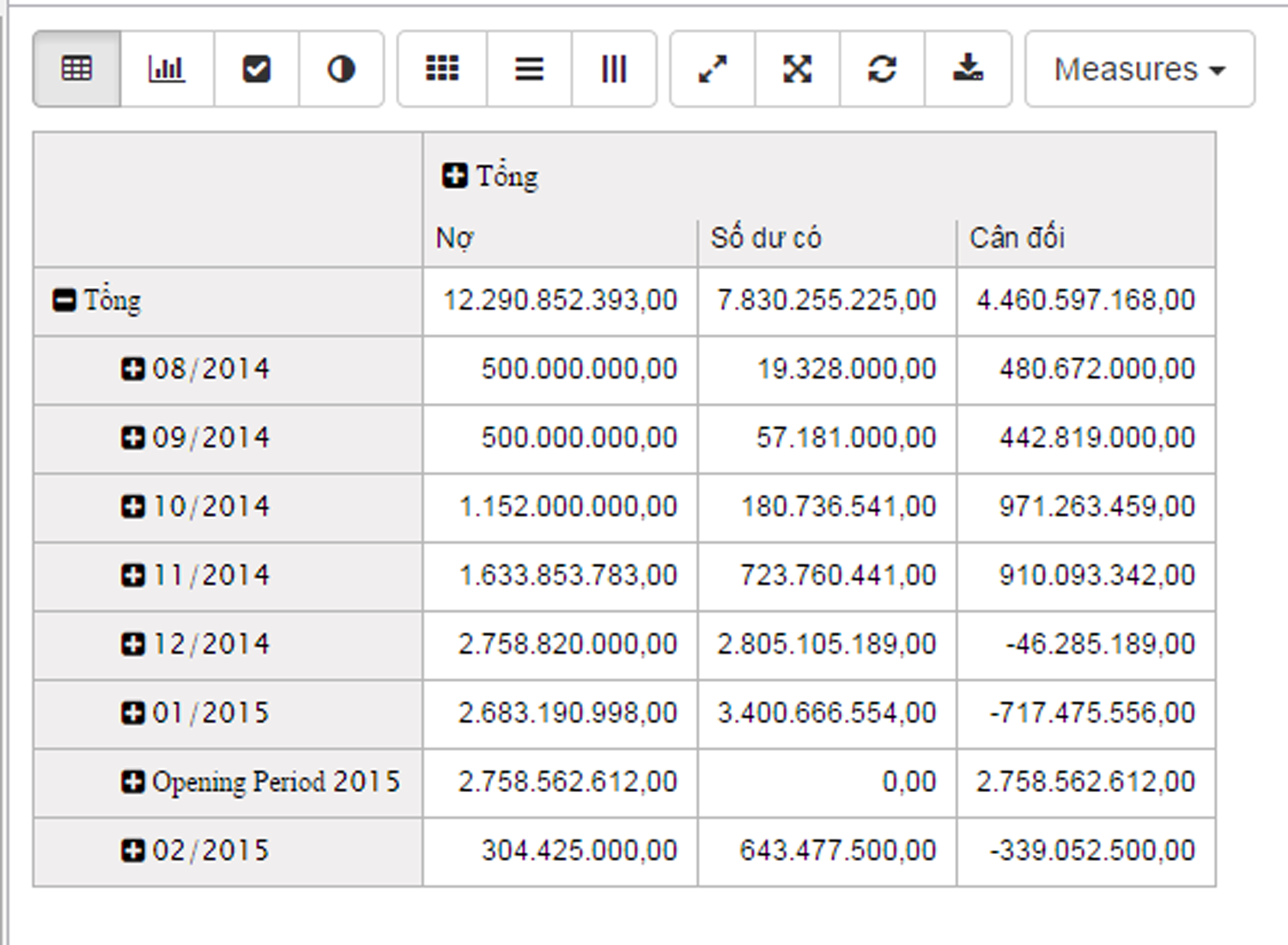Image resolution: width=1288 pixels, height=945 pixels.
Task: Click cell 442.819.000,00
Action: pyautogui.click(x=1097, y=437)
